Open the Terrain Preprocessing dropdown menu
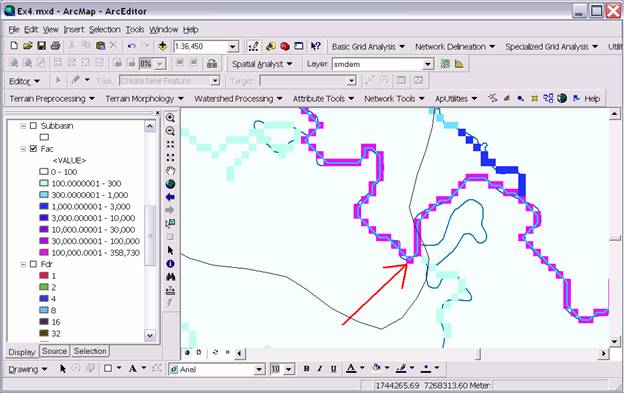This screenshot has width=624, height=393. coord(52,99)
